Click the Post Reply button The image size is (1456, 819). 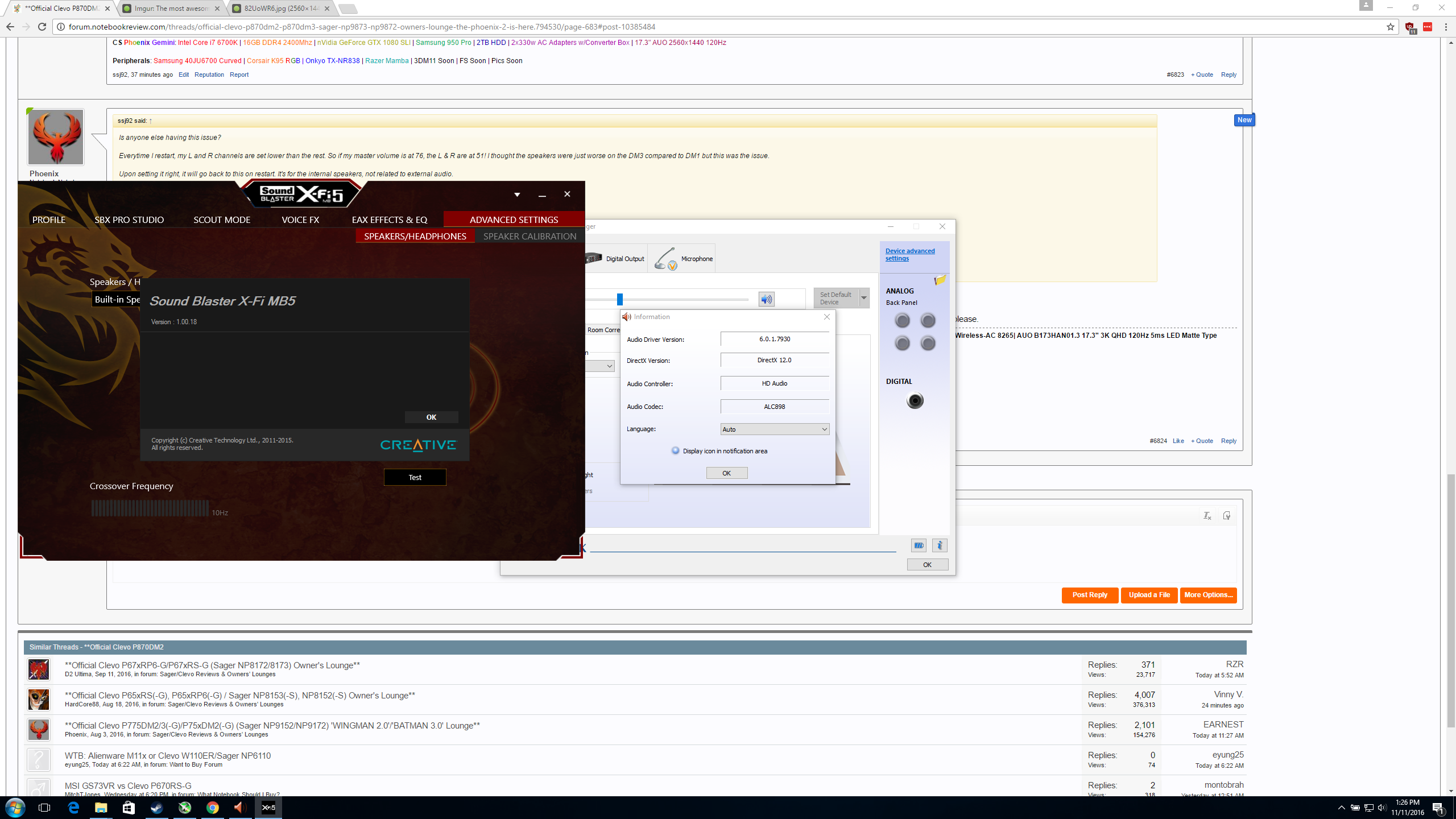tap(1089, 595)
